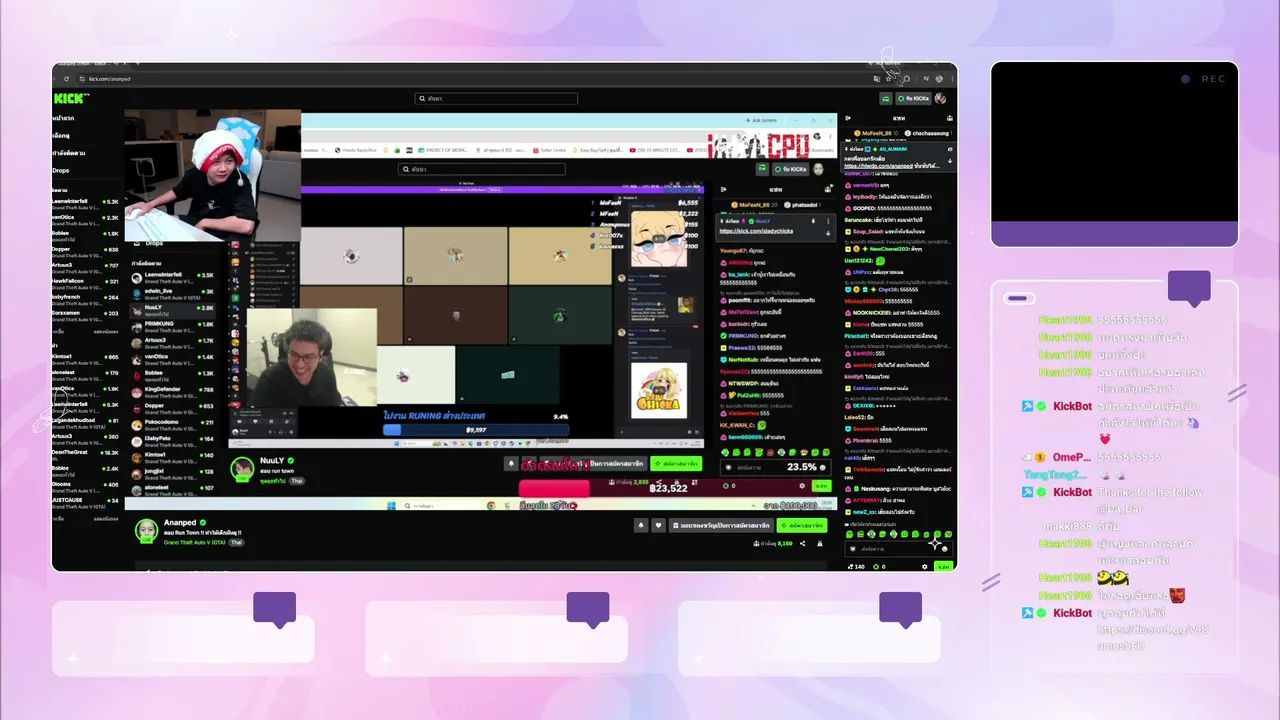Open chat settings gear below message input

925,567
